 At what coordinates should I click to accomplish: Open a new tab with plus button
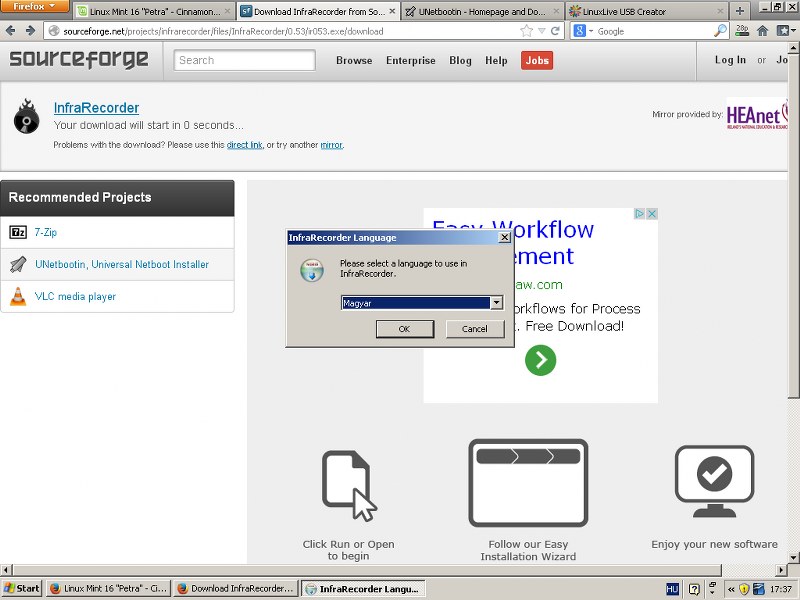pyautogui.click(x=740, y=11)
